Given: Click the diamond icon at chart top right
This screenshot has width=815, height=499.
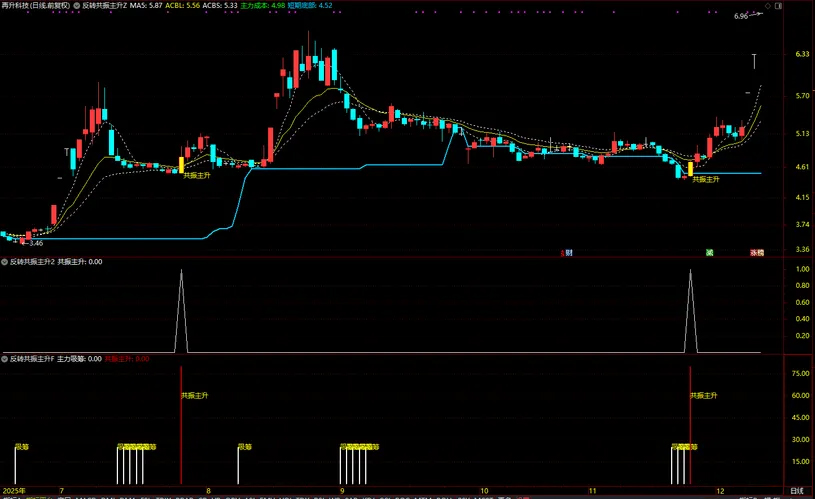Looking at the screenshot, I should [x=768, y=6].
